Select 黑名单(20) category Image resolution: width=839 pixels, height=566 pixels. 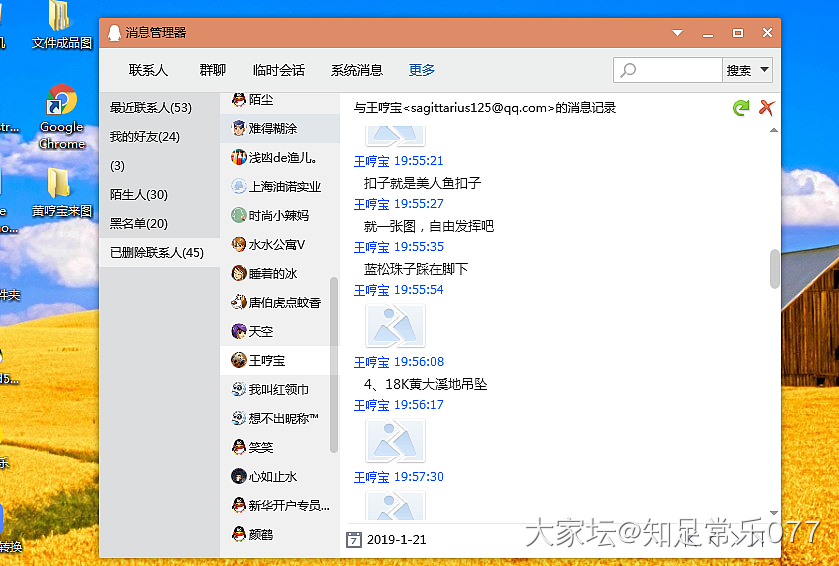(x=139, y=224)
